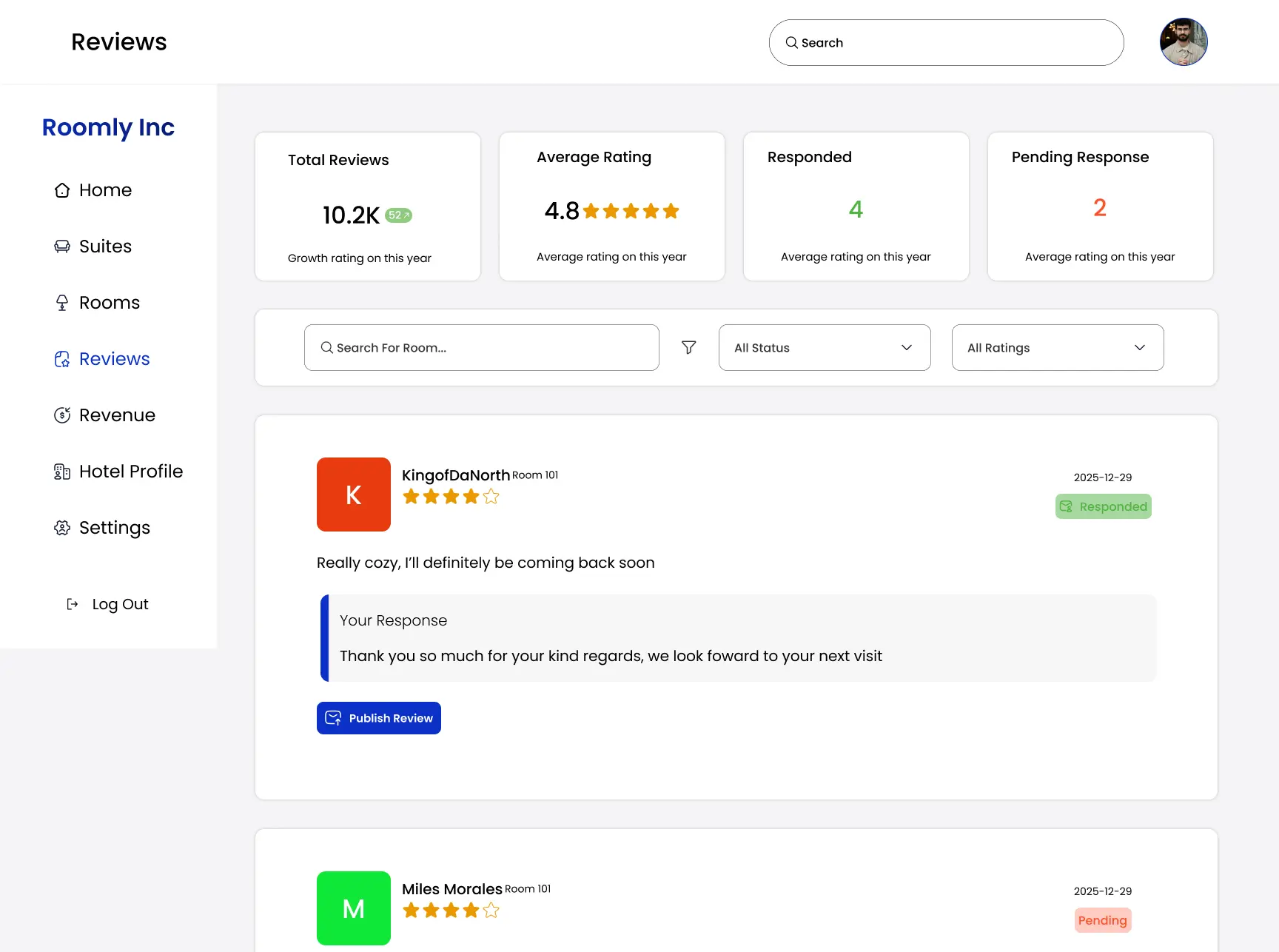
Task: Click the Revenue dollar icon
Action: 62,415
